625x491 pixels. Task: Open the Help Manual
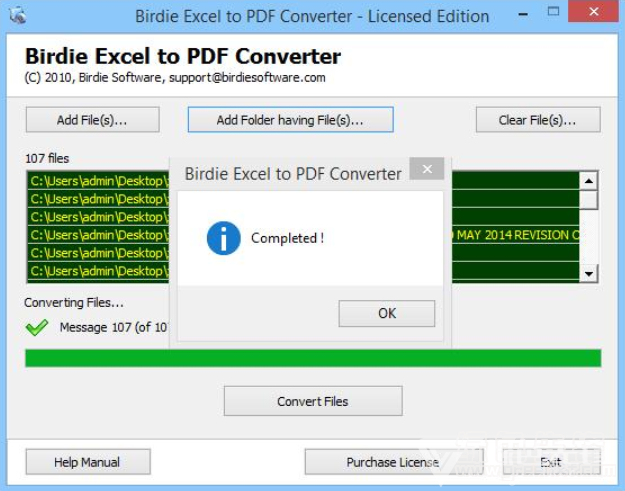[88, 462]
